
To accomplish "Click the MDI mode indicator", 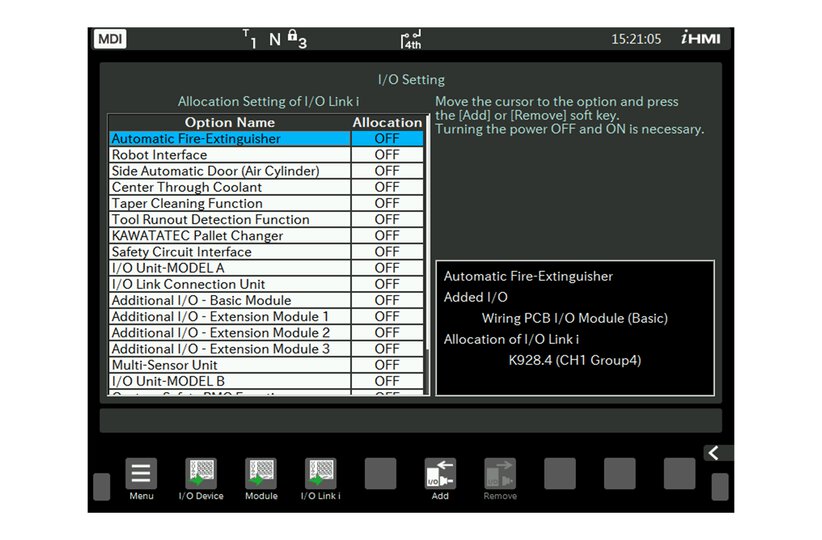I will 110,39.
